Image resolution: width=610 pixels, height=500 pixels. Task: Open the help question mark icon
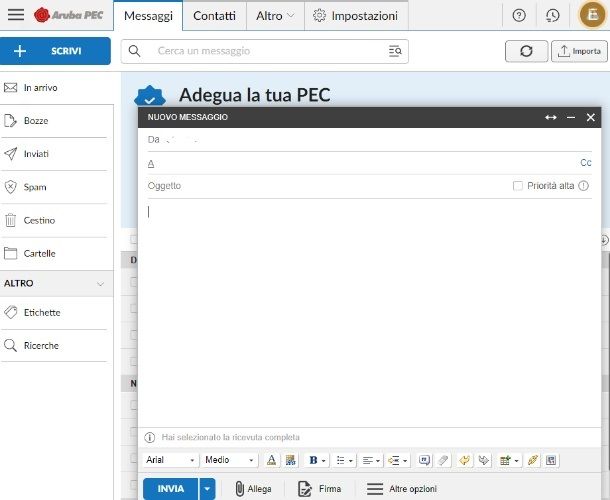pos(519,16)
